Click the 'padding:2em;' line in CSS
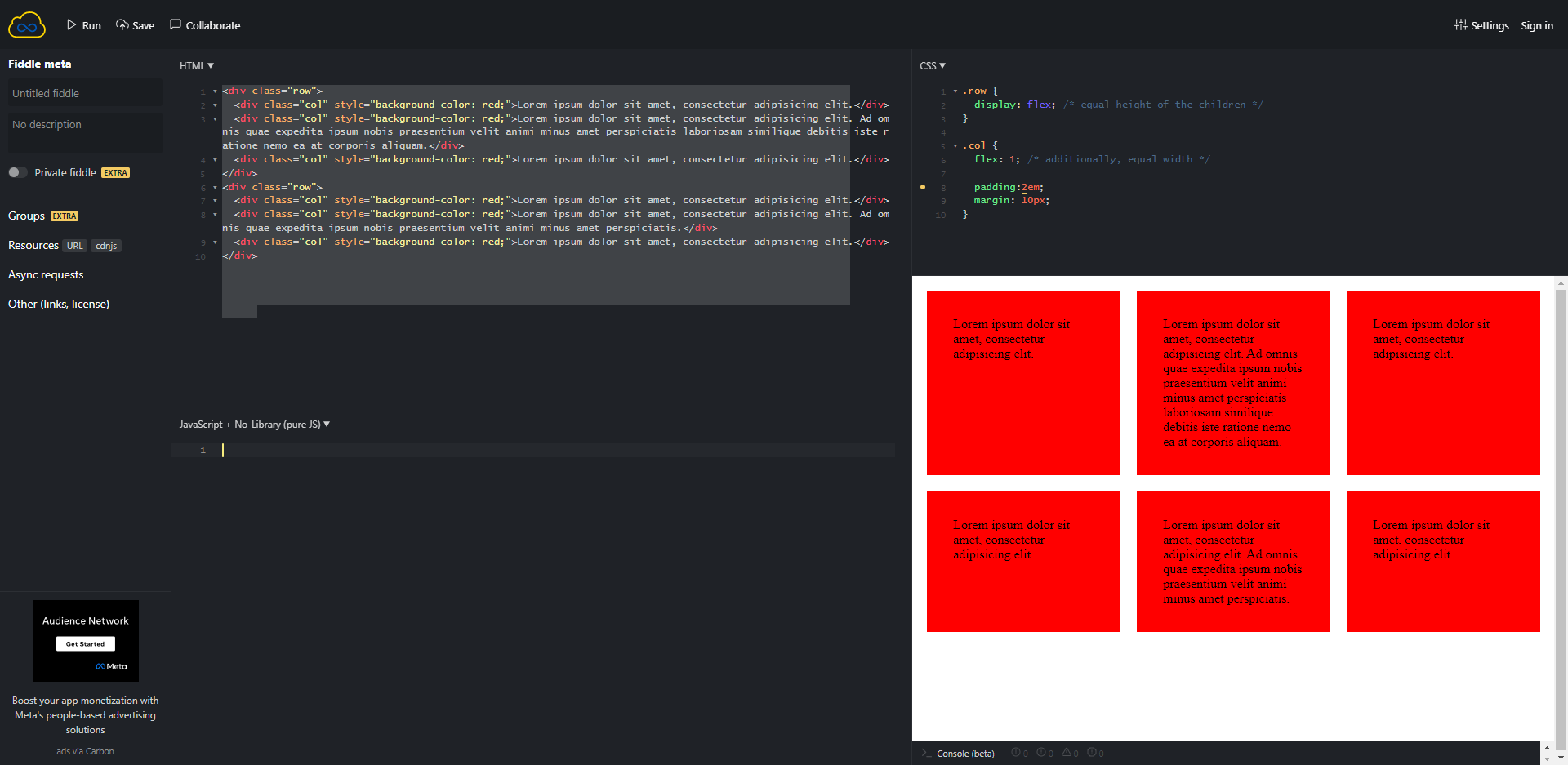 click(x=1009, y=187)
